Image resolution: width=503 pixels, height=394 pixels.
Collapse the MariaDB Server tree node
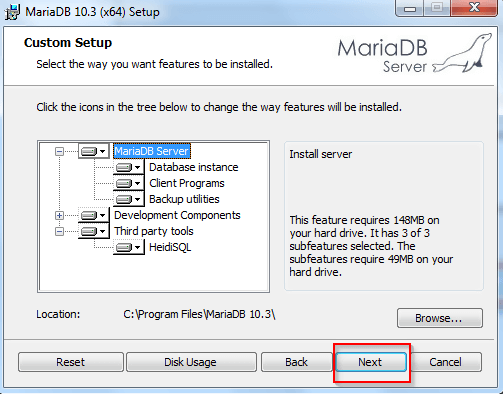click(x=59, y=152)
